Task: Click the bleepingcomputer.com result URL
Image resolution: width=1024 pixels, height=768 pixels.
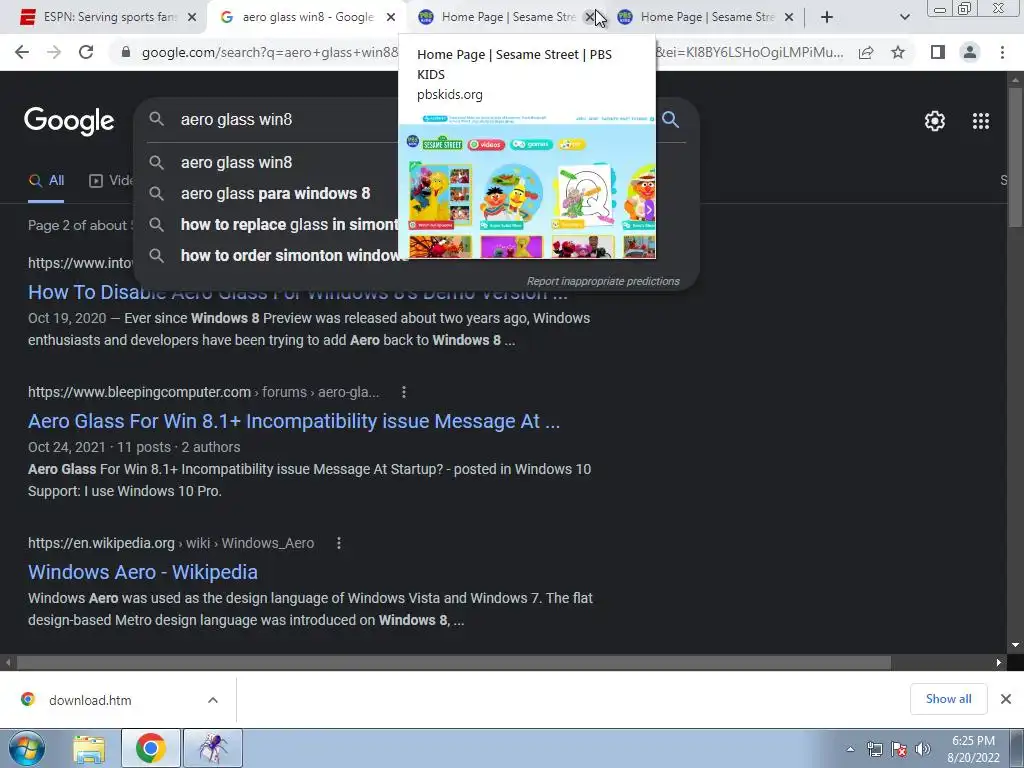Action: [x=204, y=392]
